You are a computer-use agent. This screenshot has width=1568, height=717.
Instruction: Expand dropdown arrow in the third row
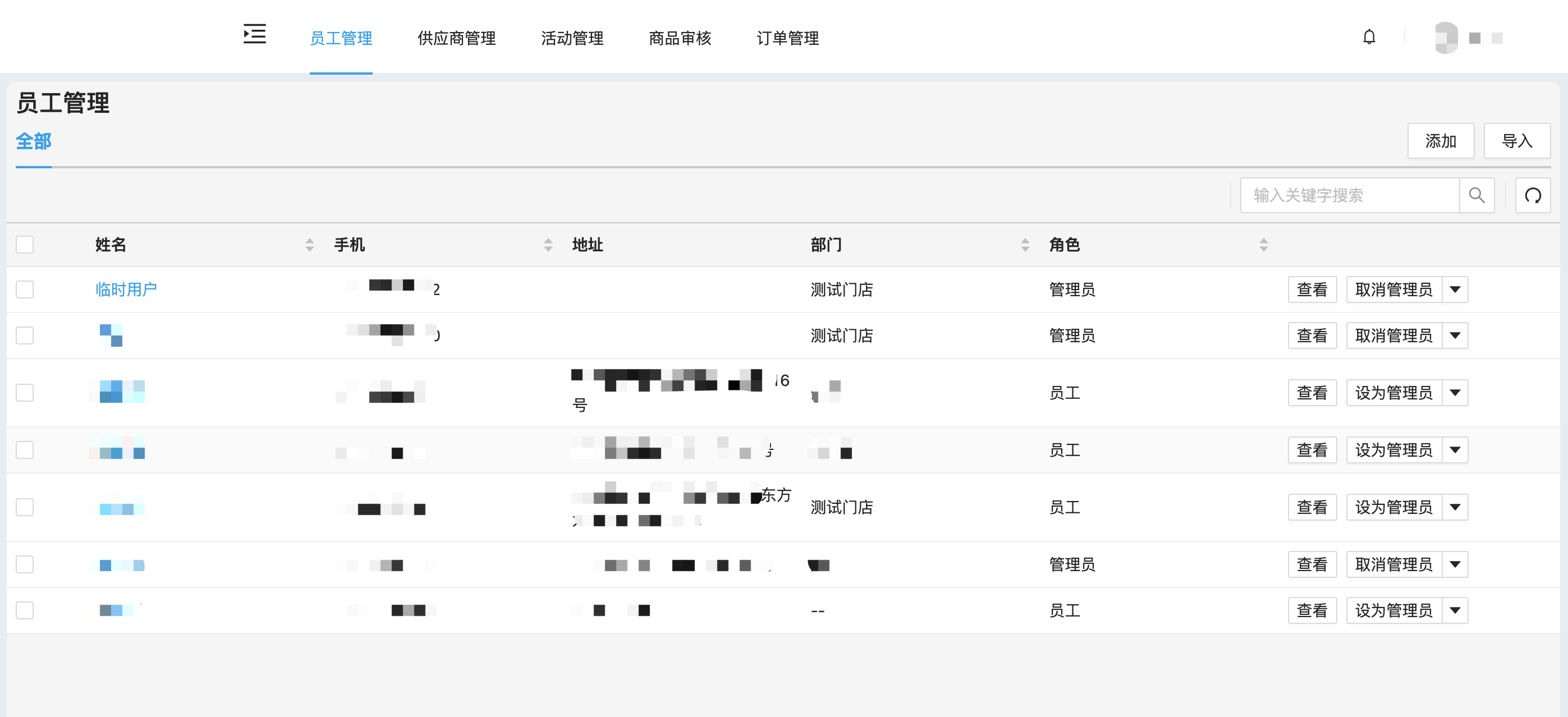(1454, 393)
